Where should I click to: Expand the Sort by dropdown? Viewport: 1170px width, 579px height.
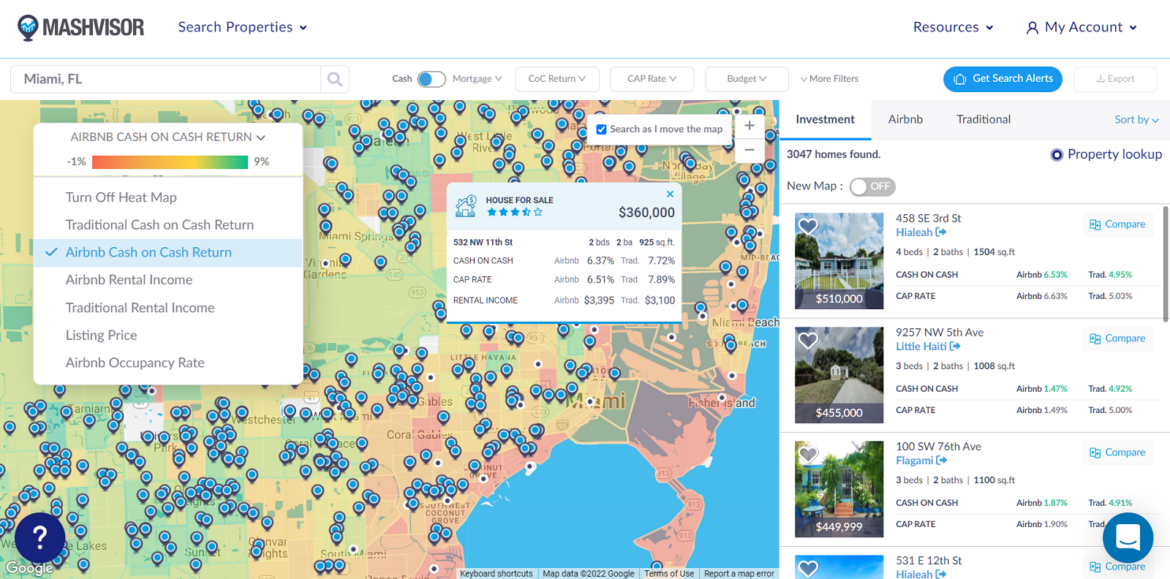(x=1135, y=118)
